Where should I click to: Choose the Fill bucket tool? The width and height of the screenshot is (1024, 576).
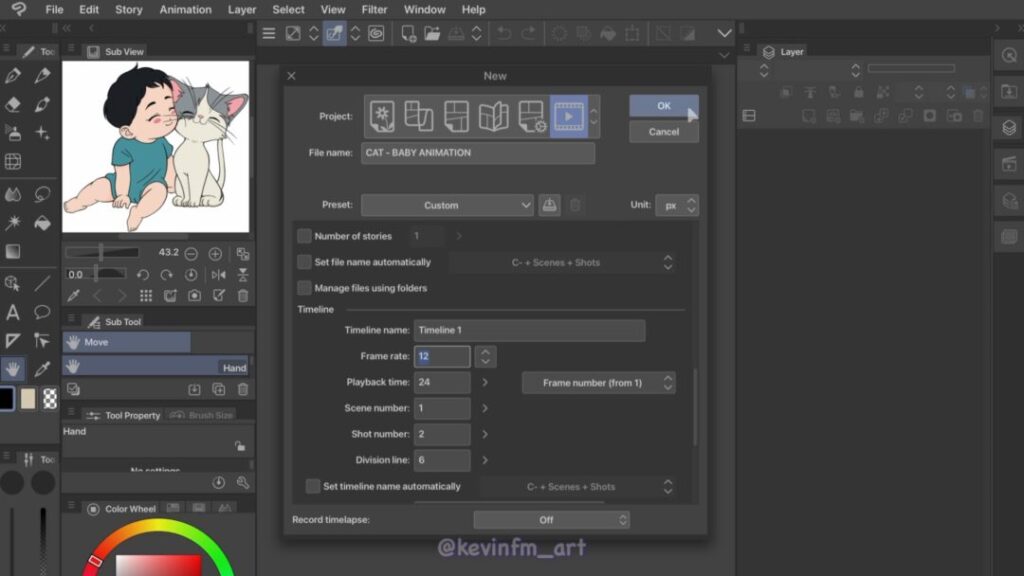coord(42,222)
